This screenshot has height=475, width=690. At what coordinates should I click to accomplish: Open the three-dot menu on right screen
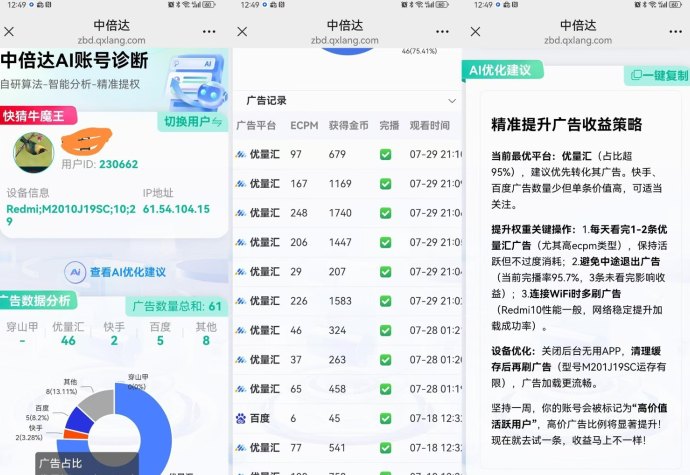pos(675,32)
